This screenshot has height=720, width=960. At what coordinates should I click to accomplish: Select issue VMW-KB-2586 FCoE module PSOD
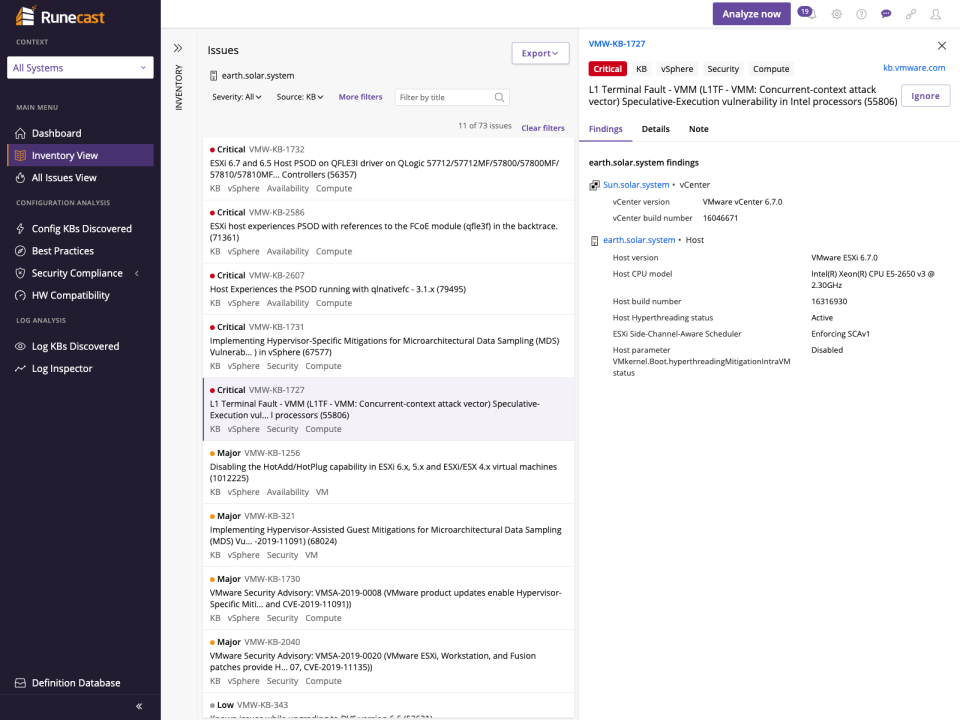[388, 232]
